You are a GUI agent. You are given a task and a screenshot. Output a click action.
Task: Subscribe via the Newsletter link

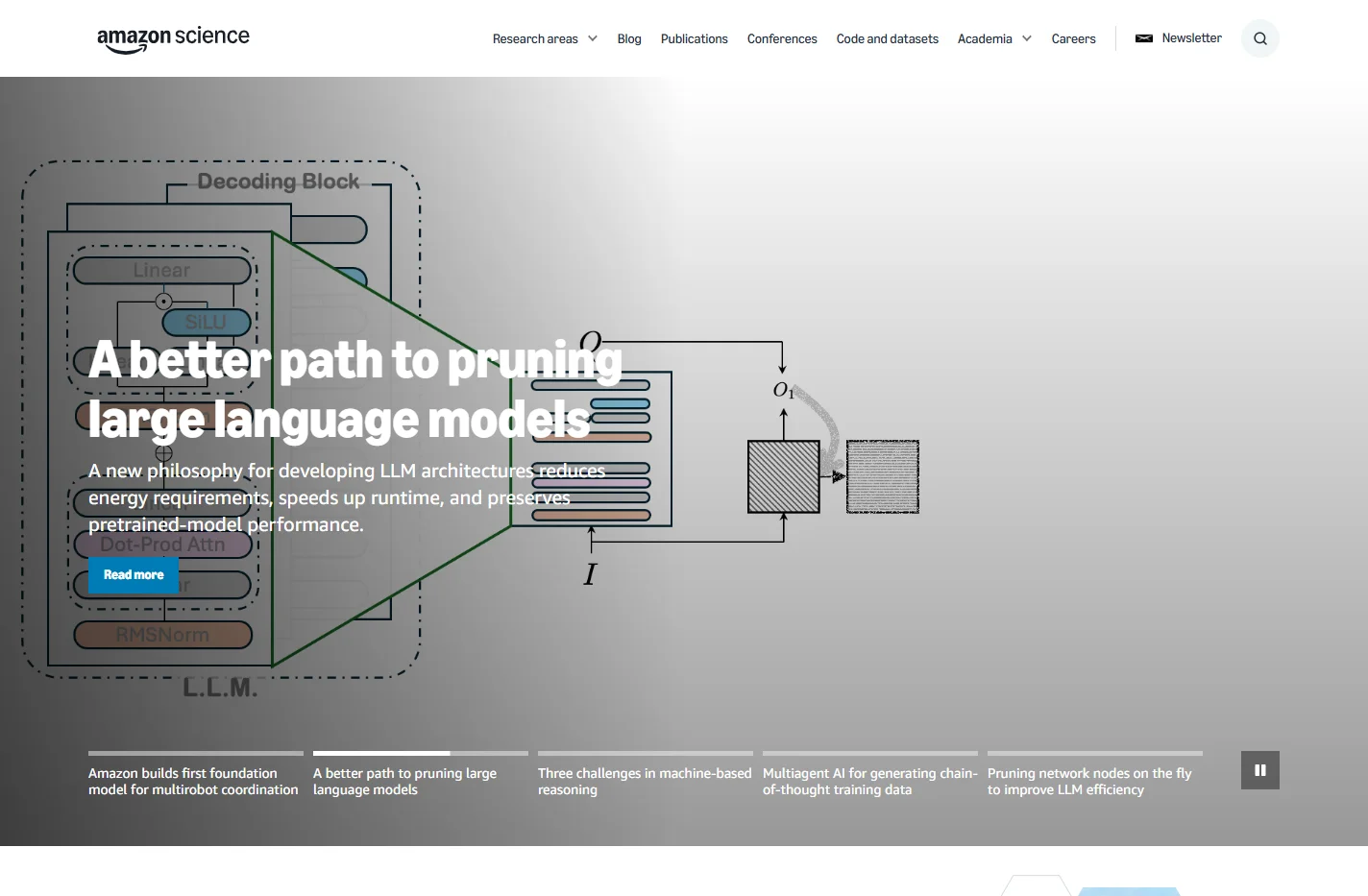(x=1191, y=38)
